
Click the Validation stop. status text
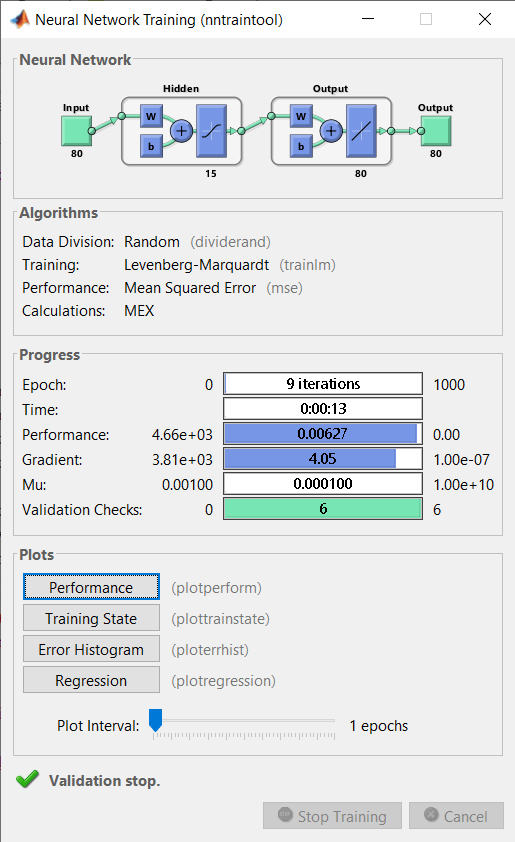105,780
